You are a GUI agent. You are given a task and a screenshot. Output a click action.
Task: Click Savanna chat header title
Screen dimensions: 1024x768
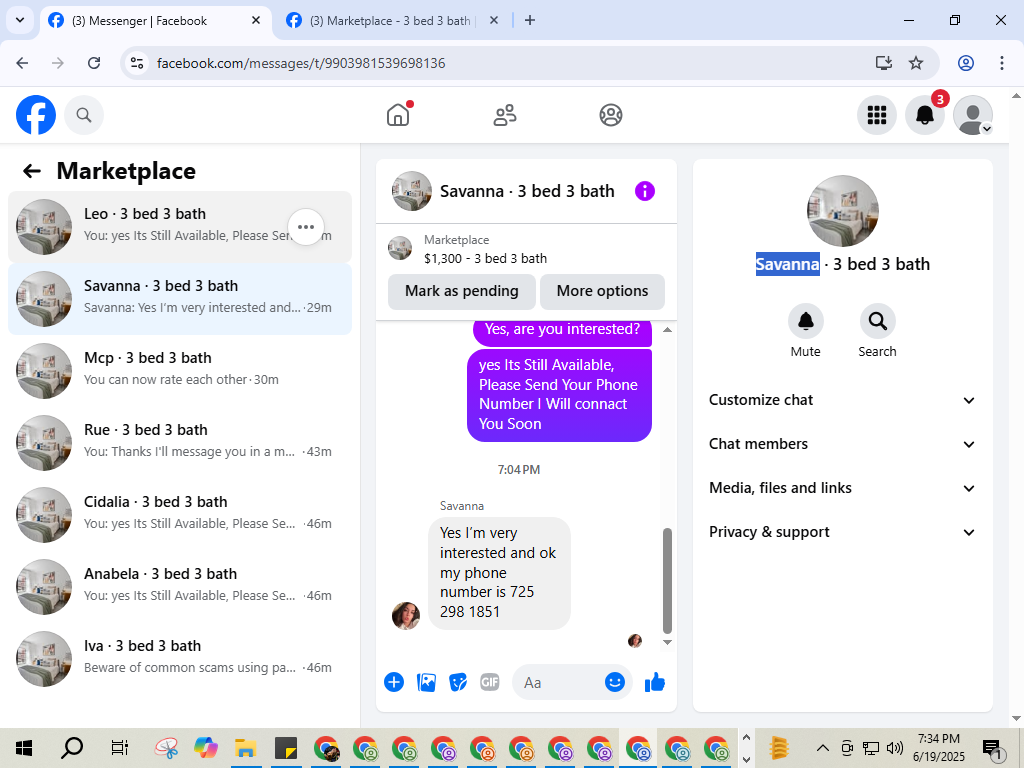527,191
